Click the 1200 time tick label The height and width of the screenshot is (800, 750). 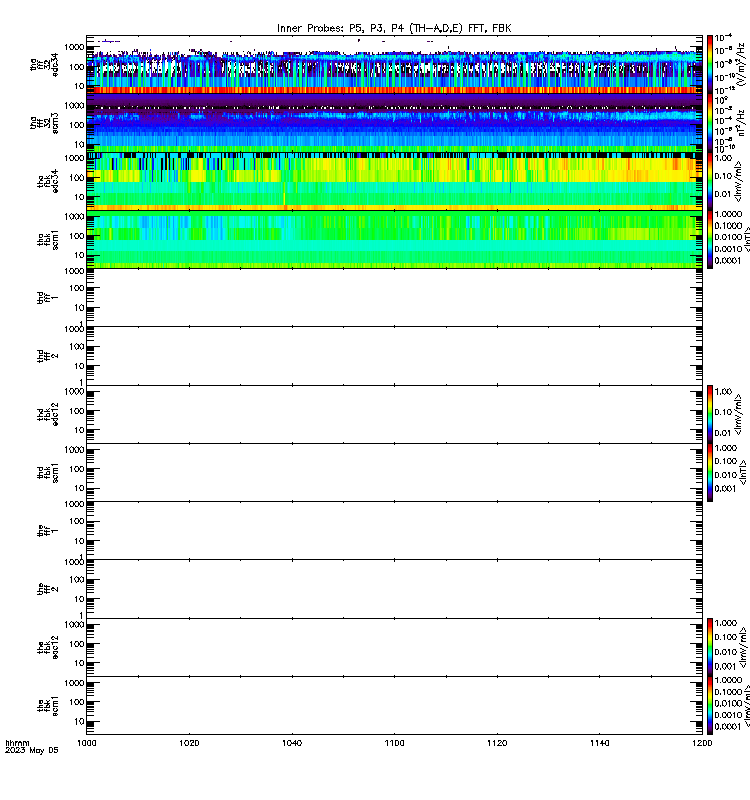(702, 743)
